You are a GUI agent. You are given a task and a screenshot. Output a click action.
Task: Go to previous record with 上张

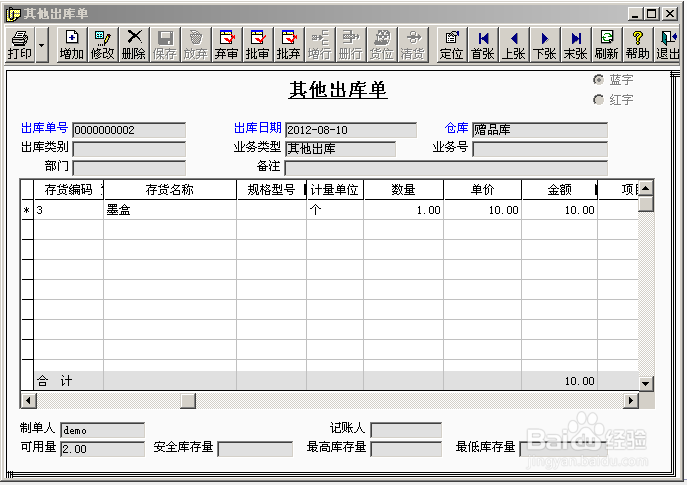coord(513,45)
